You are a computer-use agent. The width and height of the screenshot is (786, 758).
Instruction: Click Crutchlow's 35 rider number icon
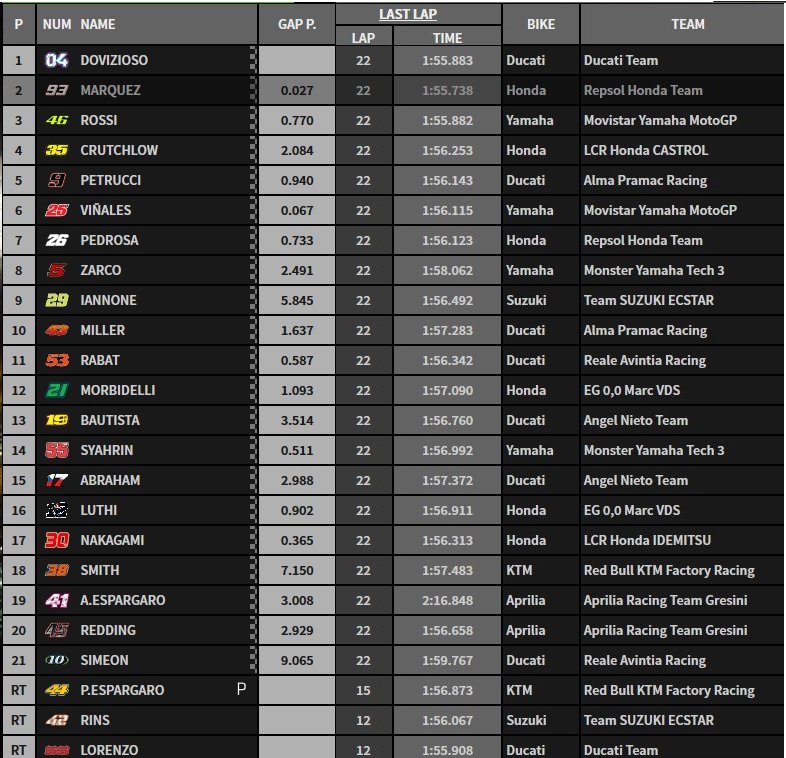56,150
